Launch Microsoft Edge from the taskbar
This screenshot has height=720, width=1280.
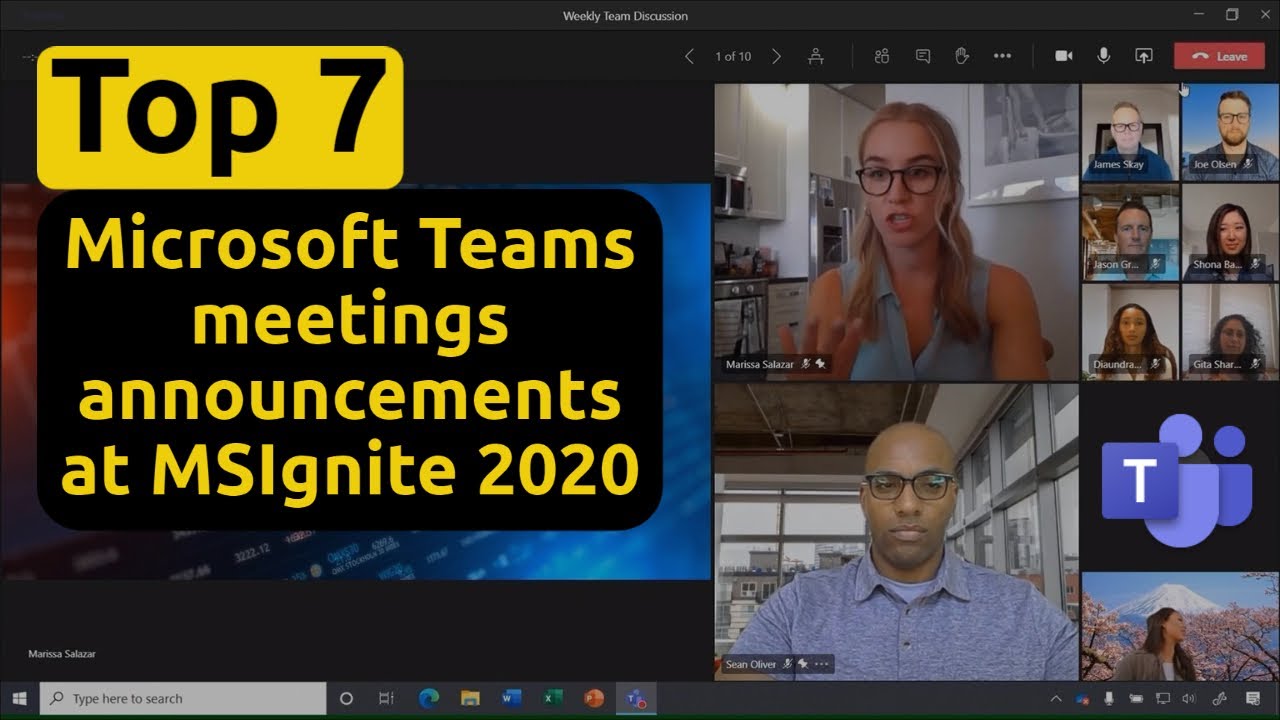429,699
